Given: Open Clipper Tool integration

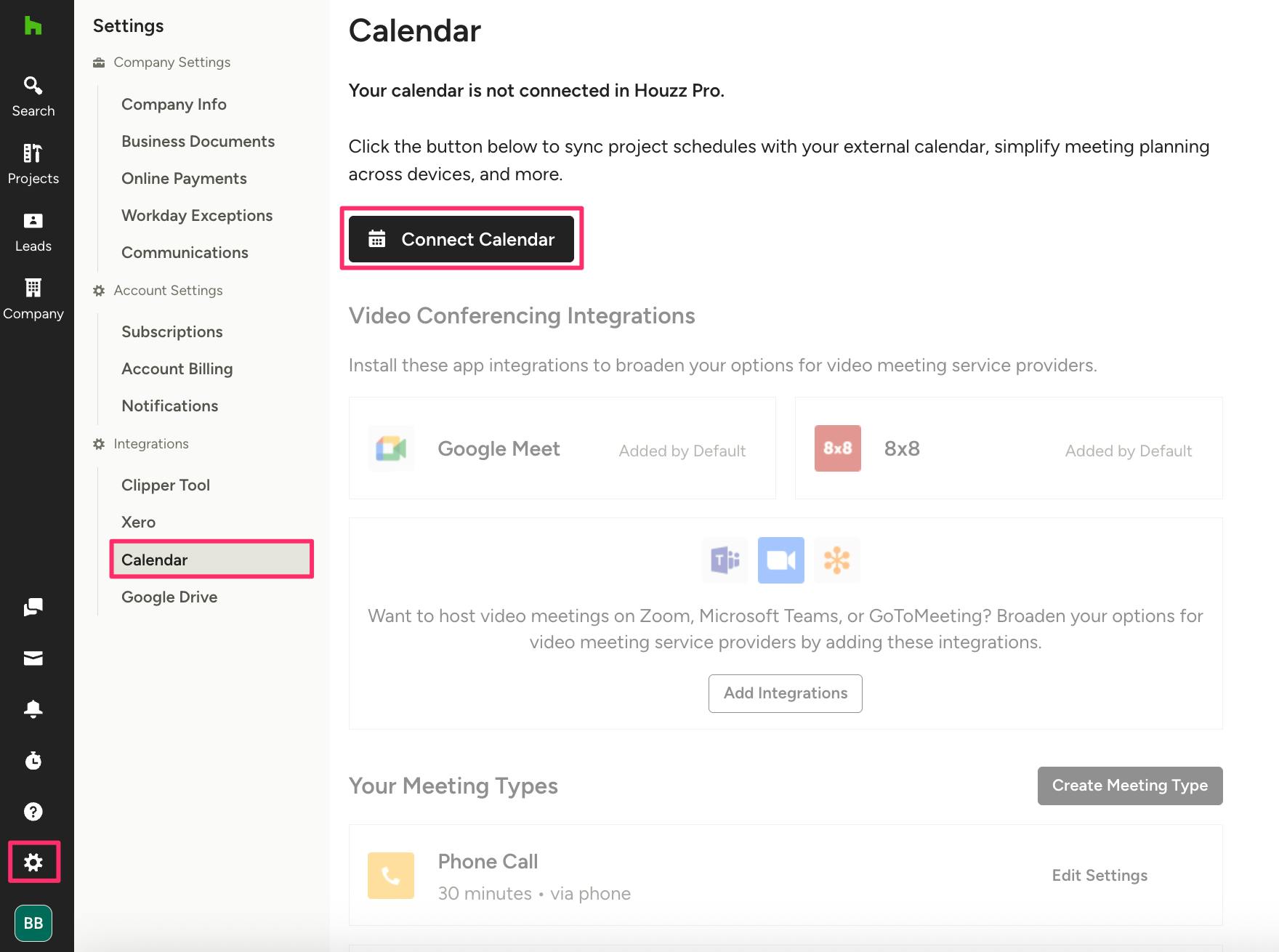Looking at the screenshot, I should coord(165,485).
